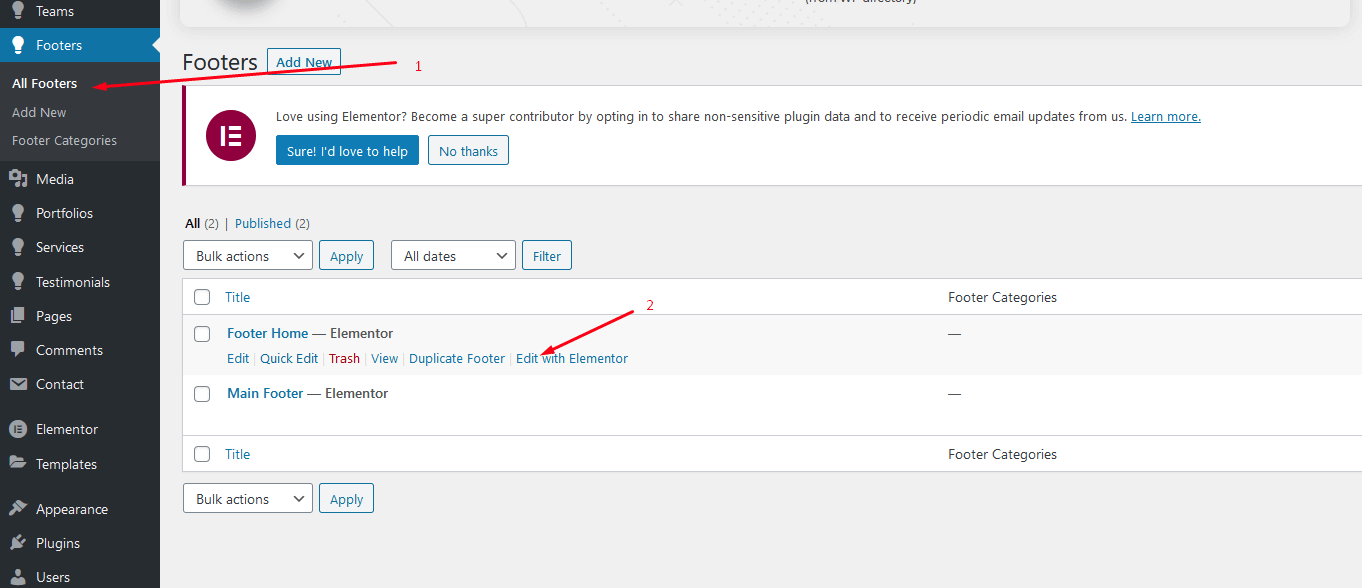This screenshot has height=588, width=1362.
Task: Click the No thanks button
Action: 468,151
